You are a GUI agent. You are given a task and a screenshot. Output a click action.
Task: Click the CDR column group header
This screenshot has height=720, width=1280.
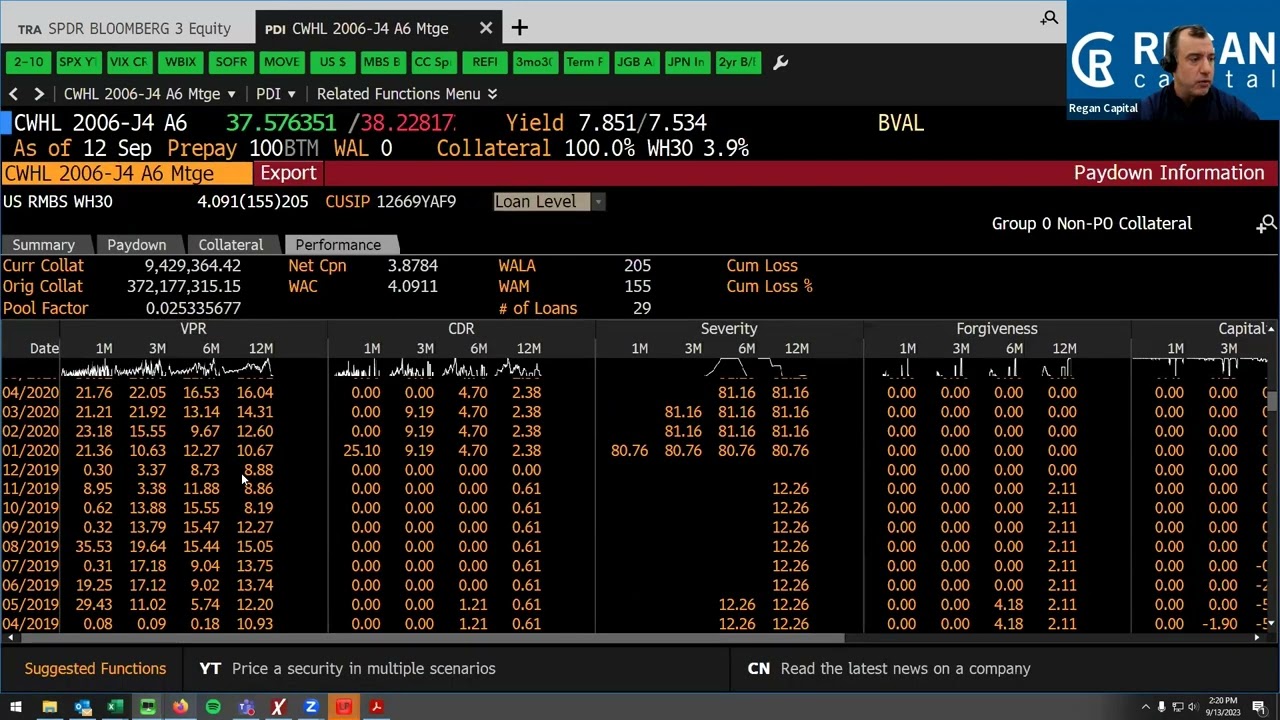click(x=461, y=328)
